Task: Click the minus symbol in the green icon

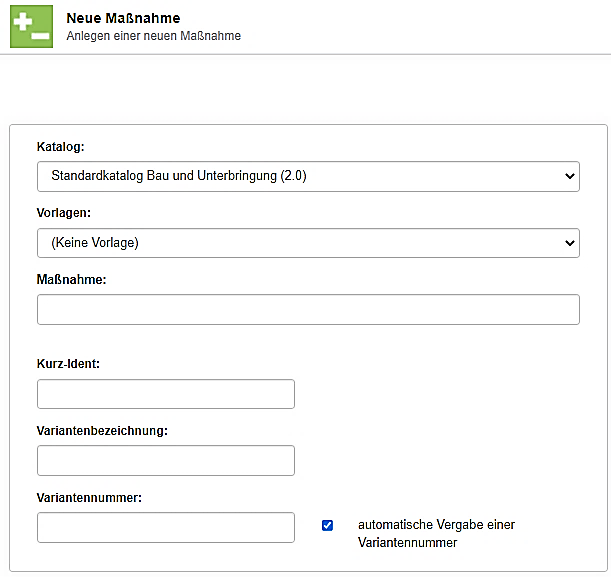Action: tap(39, 35)
